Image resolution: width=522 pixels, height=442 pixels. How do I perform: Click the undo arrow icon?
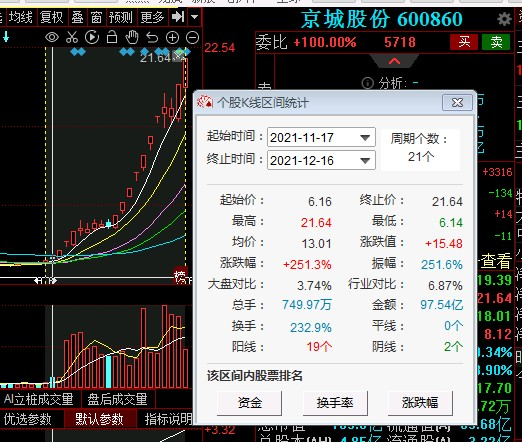tap(152, 37)
